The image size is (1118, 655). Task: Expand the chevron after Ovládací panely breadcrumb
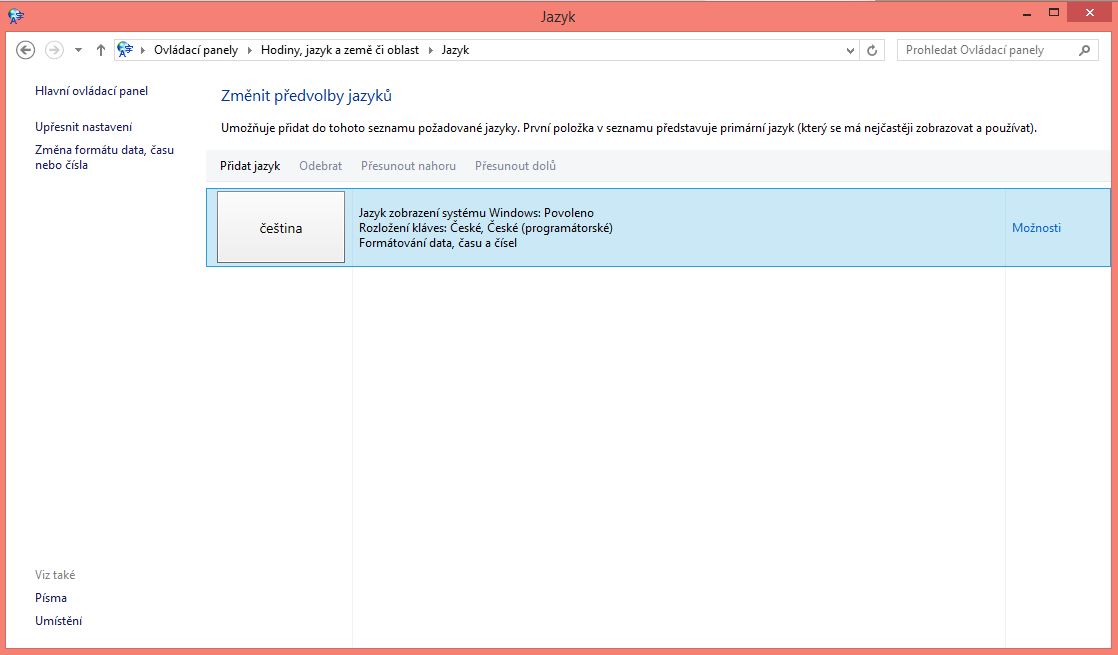click(250, 50)
